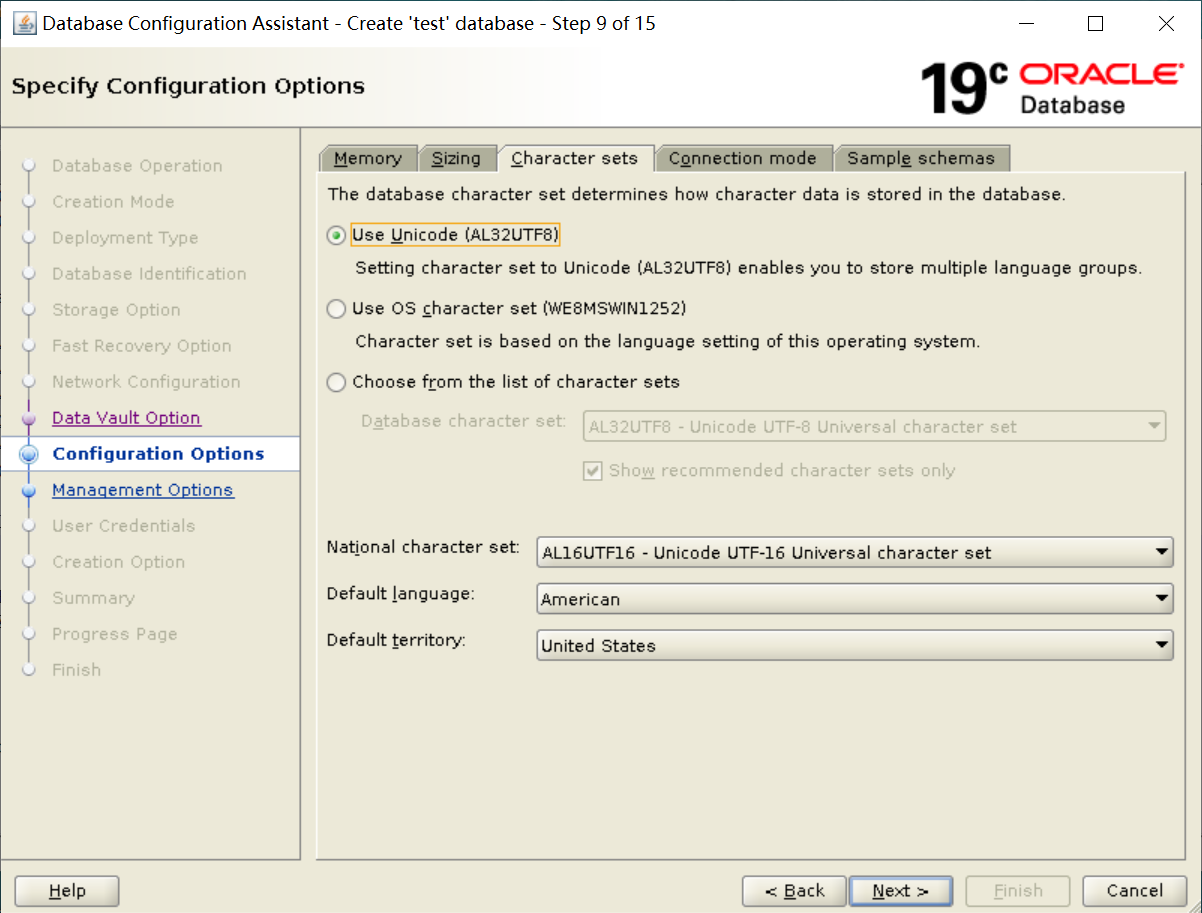Click the Specify Configuration Options heading

point(188,86)
